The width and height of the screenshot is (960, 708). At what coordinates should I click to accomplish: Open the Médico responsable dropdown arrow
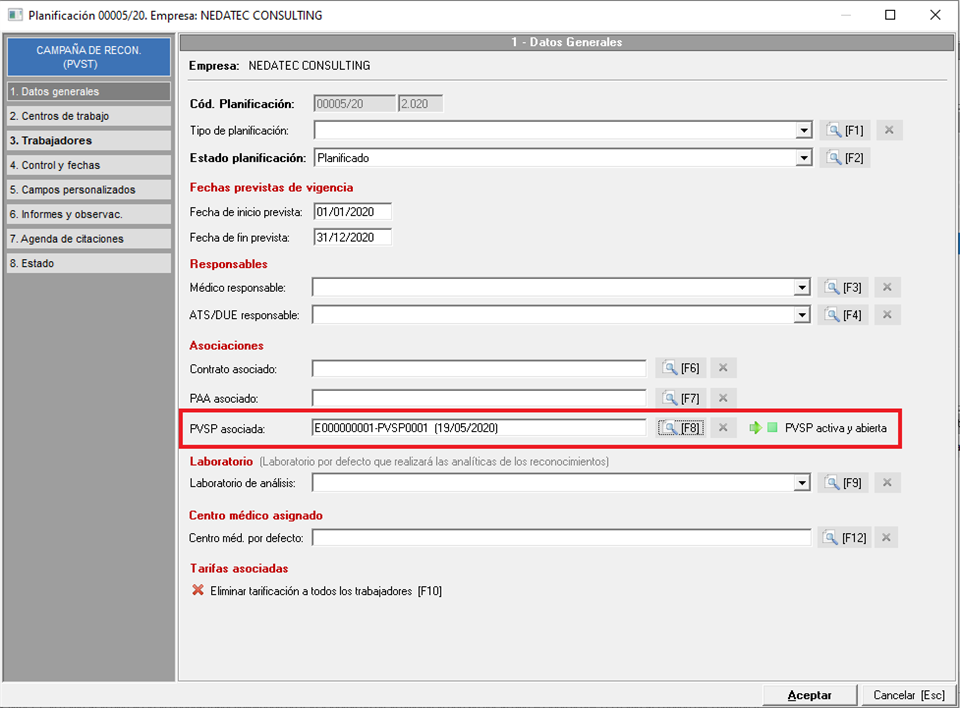point(802,288)
